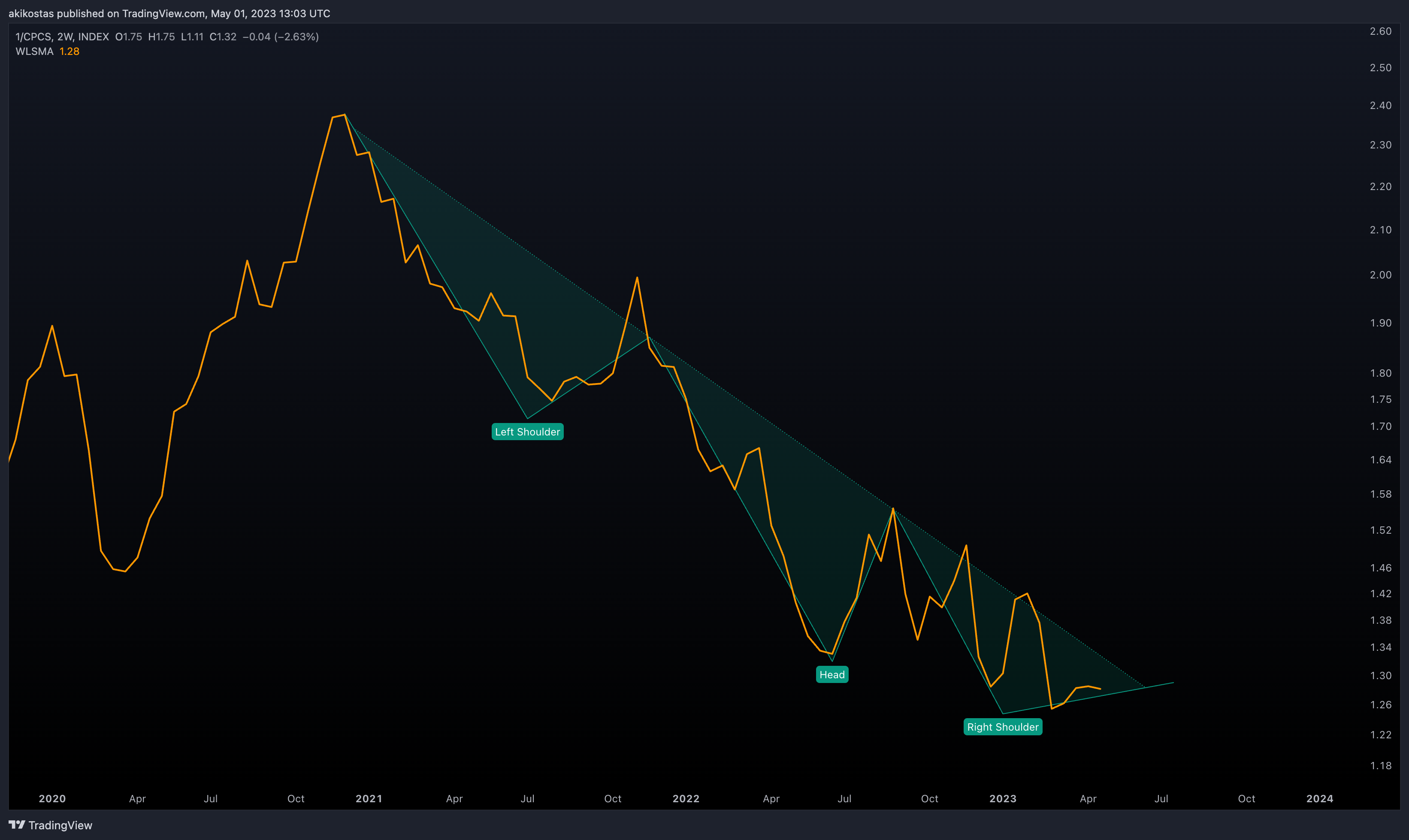Select the 'Left Shoulder' label
Image resolution: width=1409 pixels, height=840 pixels.
click(x=528, y=432)
